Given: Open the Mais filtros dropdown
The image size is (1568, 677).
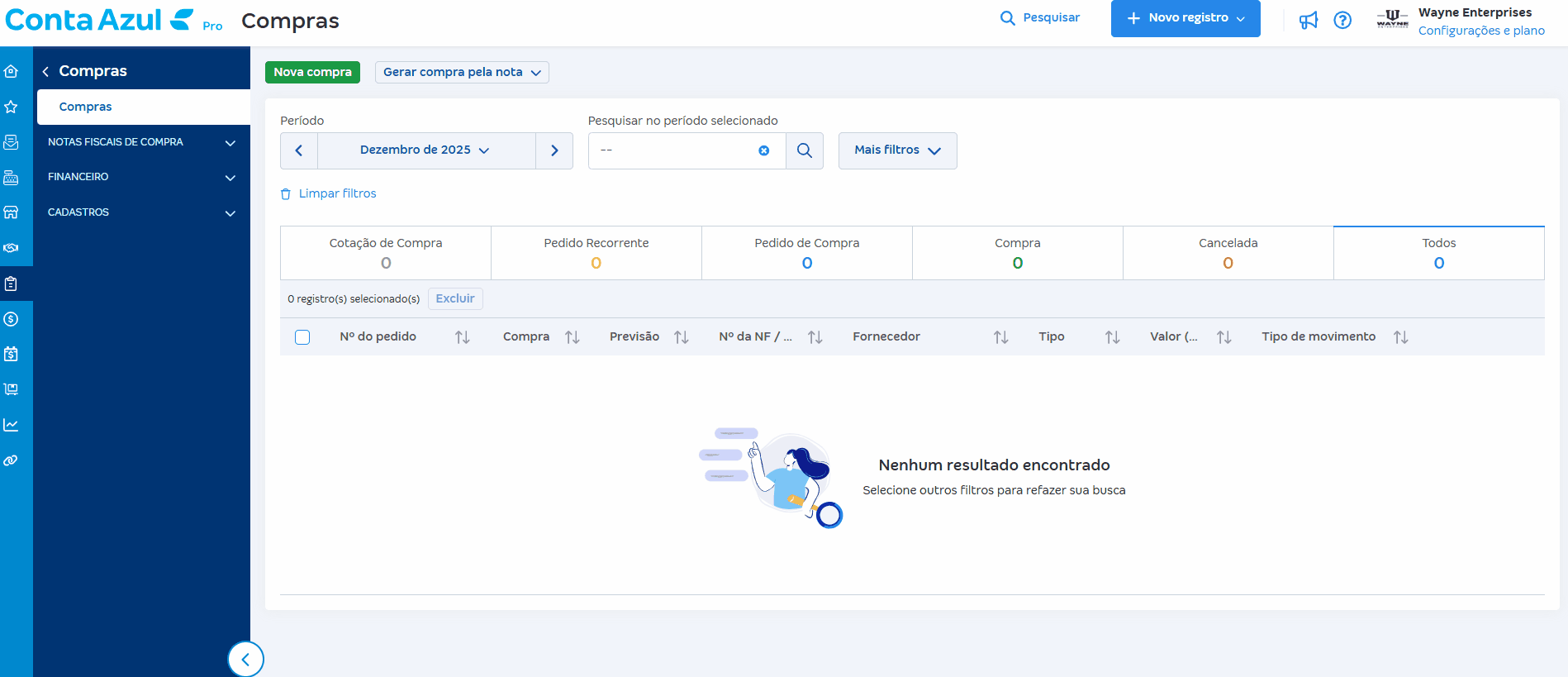Looking at the screenshot, I should coord(897,150).
